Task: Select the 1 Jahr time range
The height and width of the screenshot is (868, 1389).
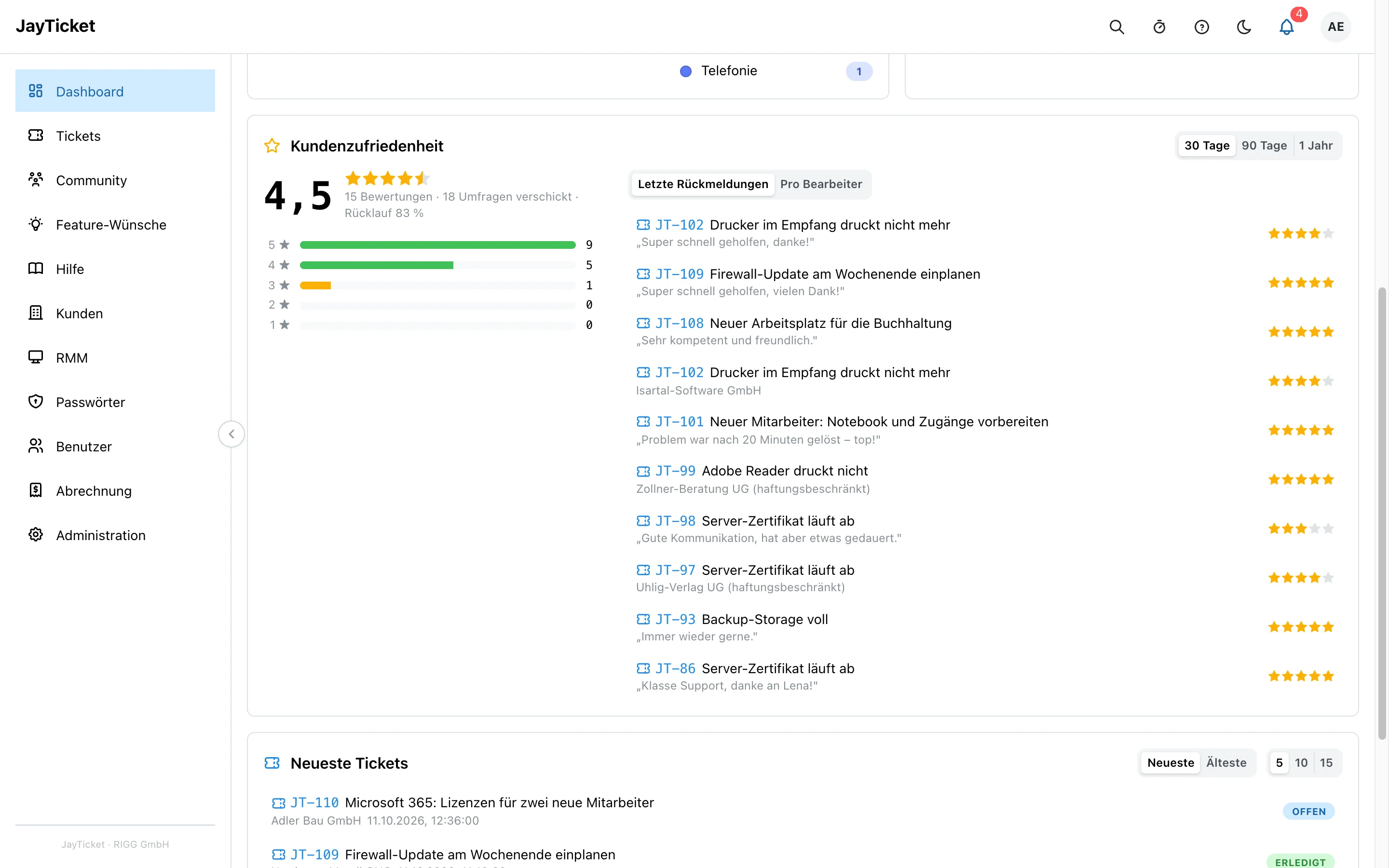Action: point(1316,146)
